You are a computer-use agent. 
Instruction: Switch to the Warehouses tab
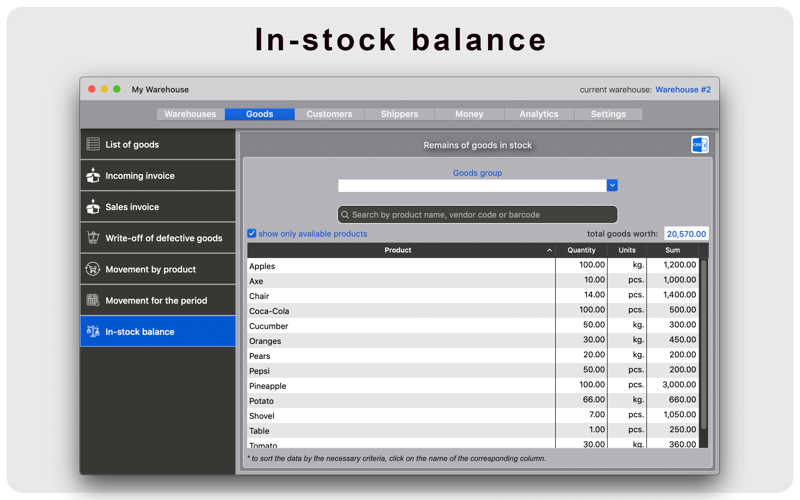190,114
